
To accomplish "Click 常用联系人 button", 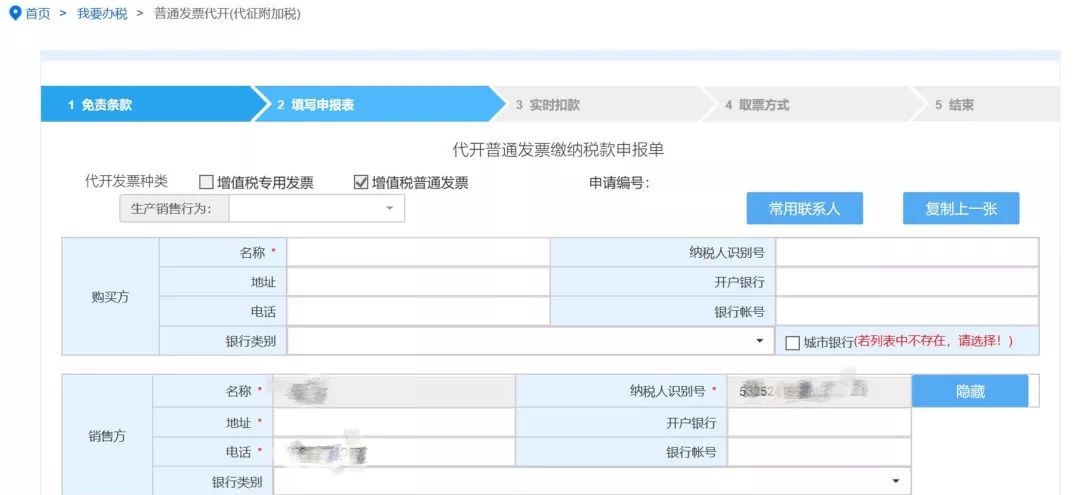I will pos(804,209).
